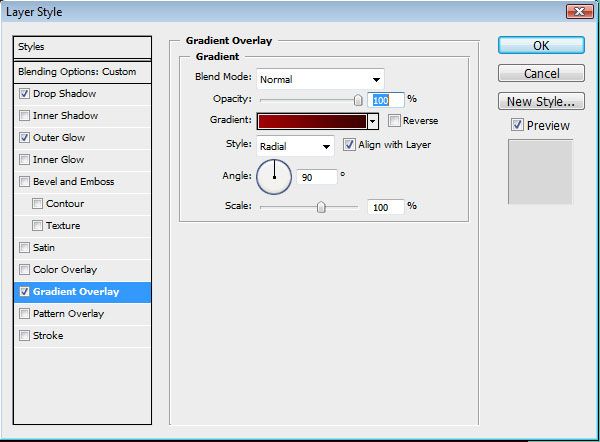Enable the Color Overlay checkbox
The height and width of the screenshot is (442, 600).
point(24,269)
